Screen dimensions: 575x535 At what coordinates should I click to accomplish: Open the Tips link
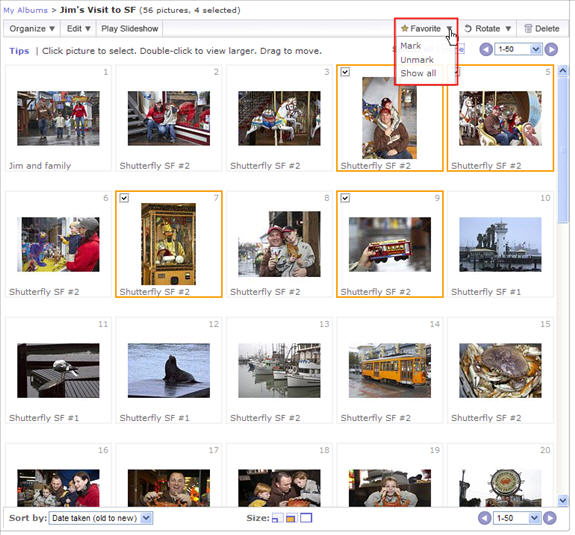click(x=19, y=51)
